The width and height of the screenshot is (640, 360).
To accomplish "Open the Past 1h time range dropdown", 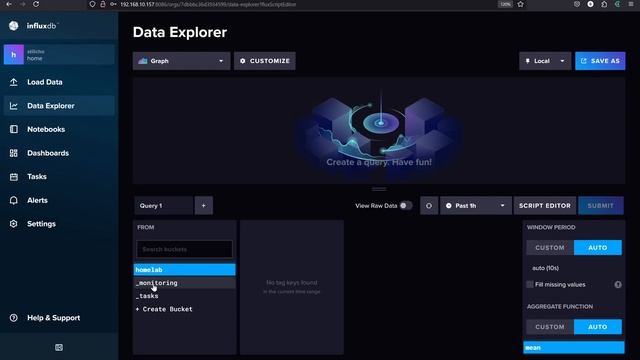I will point(476,206).
